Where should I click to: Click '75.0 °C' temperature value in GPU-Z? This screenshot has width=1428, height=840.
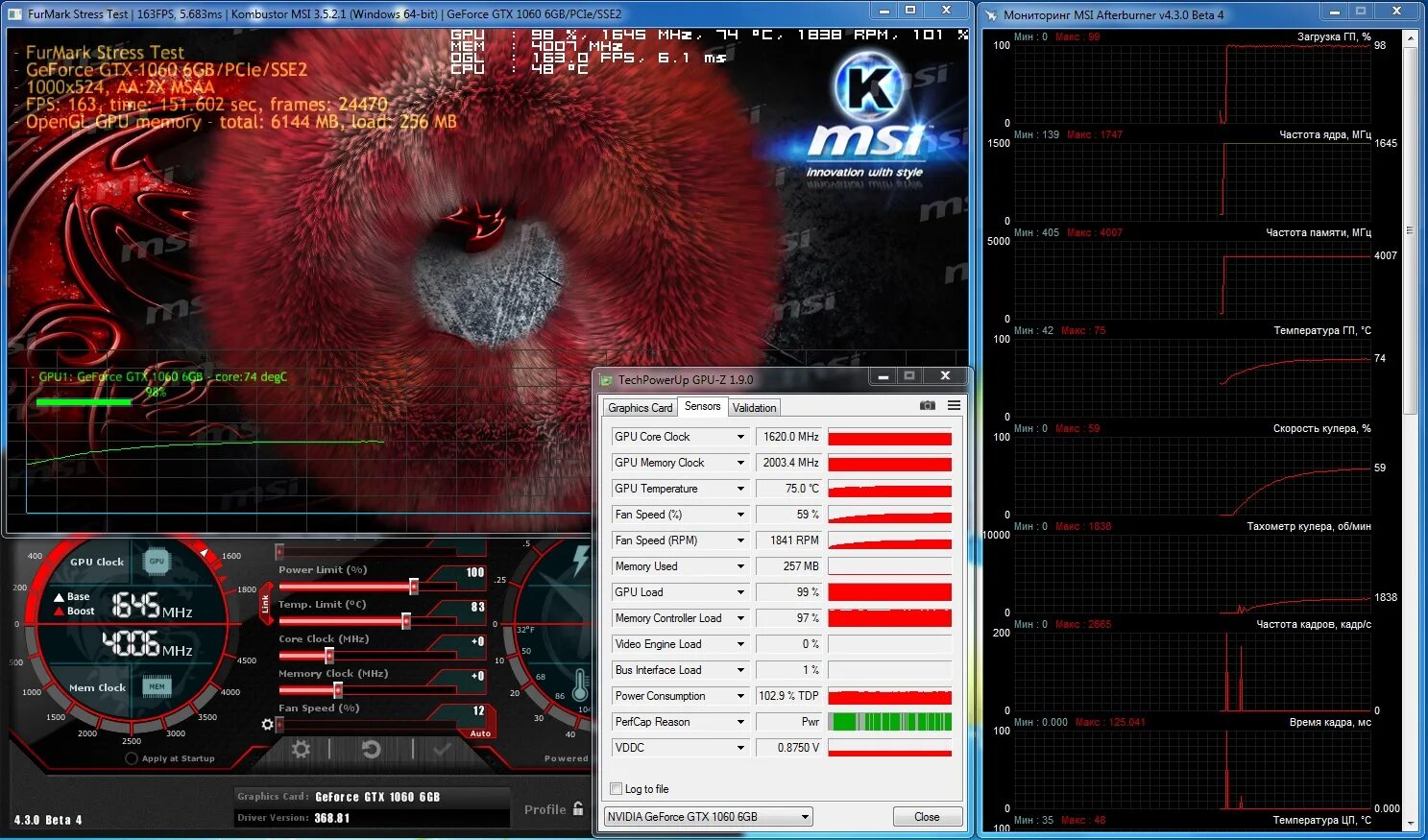802,489
